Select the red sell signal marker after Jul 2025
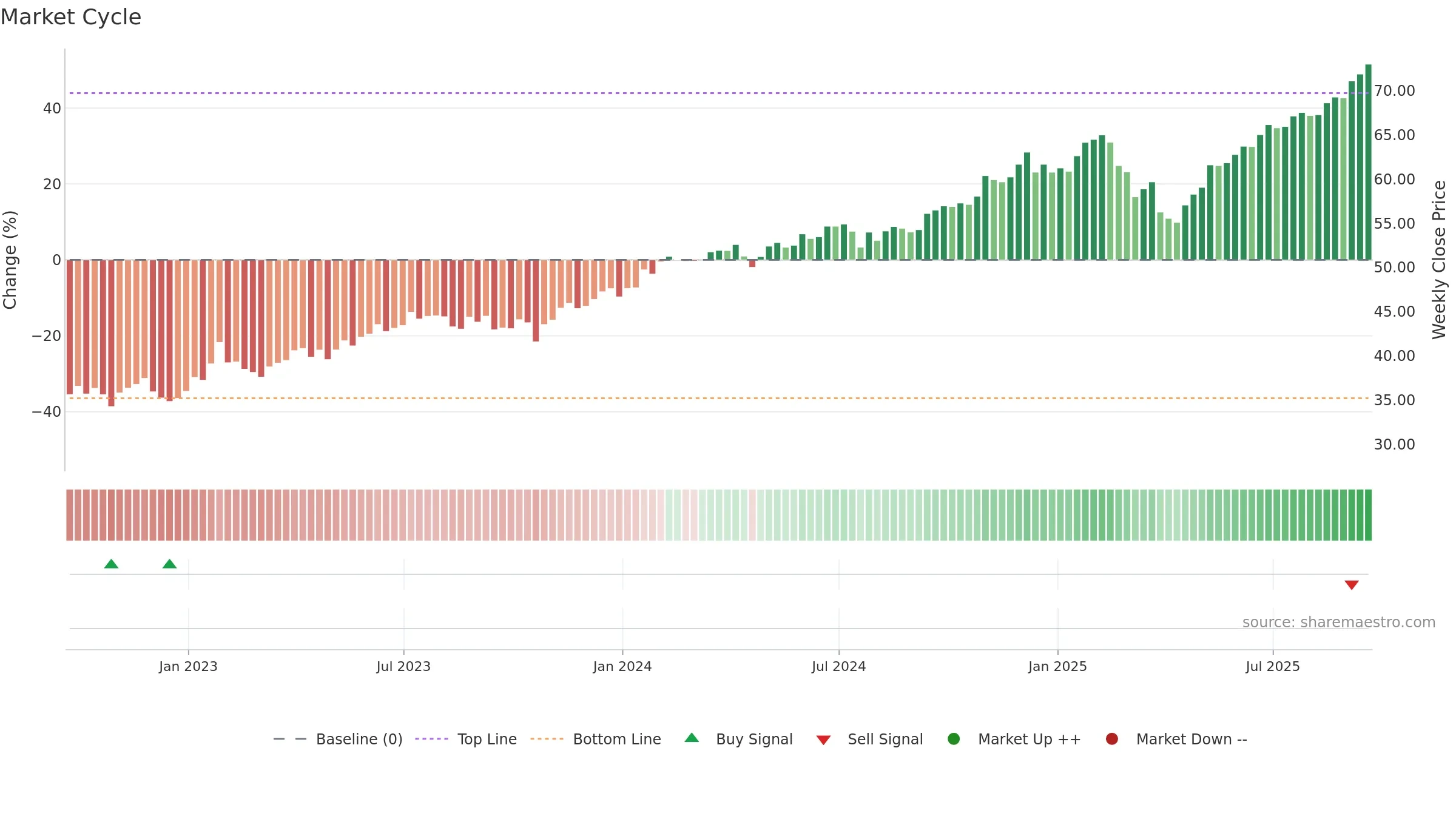1456x819 pixels. (1352, 585)
